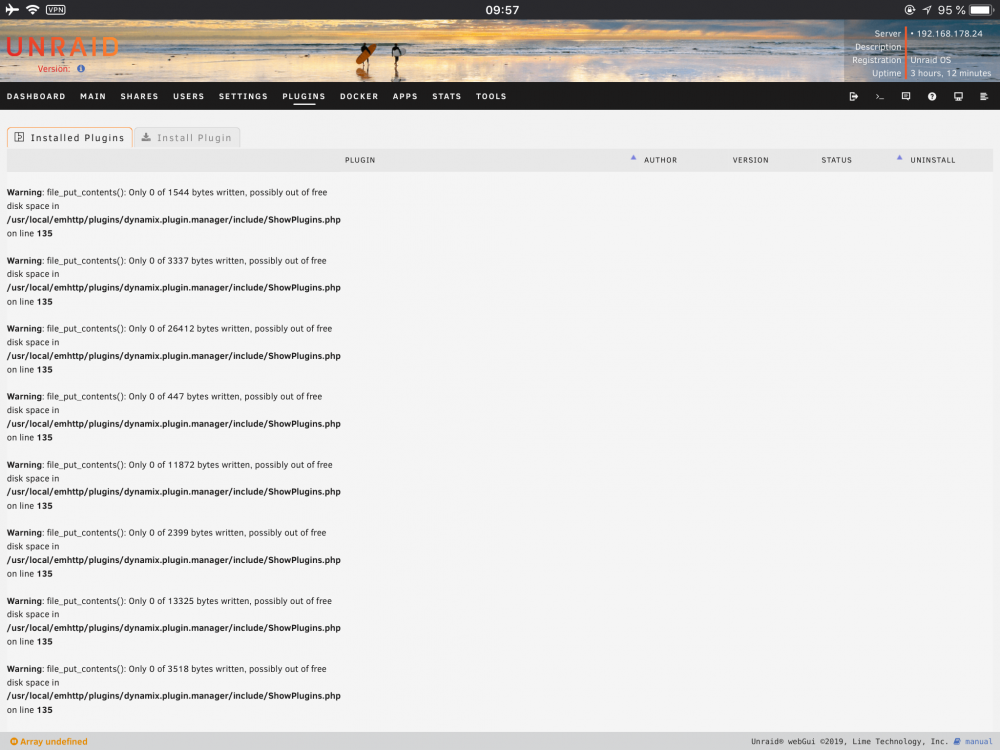Click the warning mentioning 3337 bytes
The image size is (1000, 750).
coord(173,281)
